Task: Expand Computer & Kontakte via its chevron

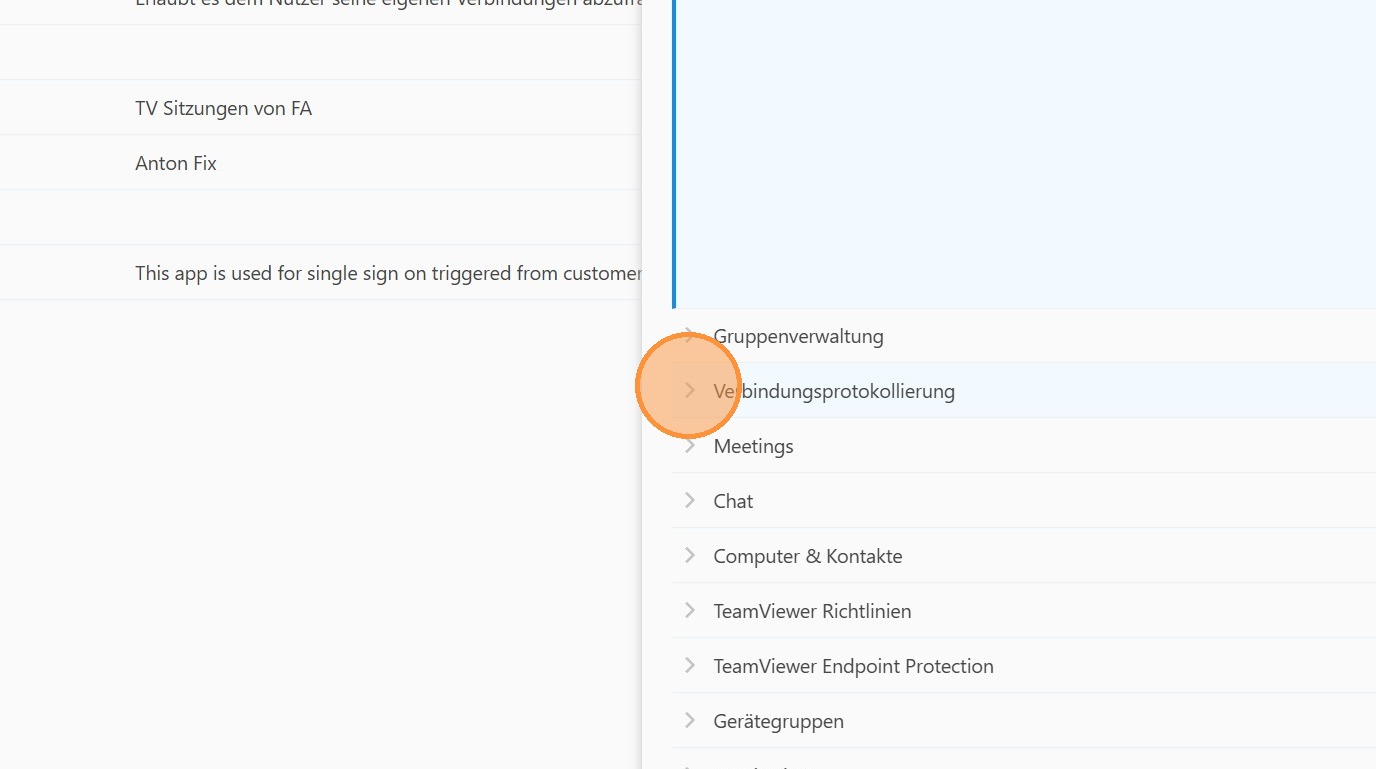Action: (689, 556)
